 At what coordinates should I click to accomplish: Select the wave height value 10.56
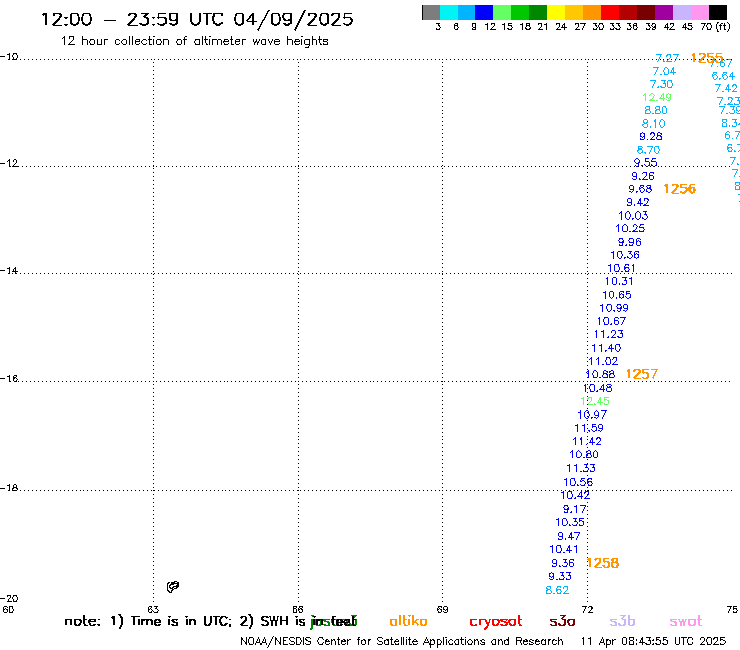tap(578, 482)
